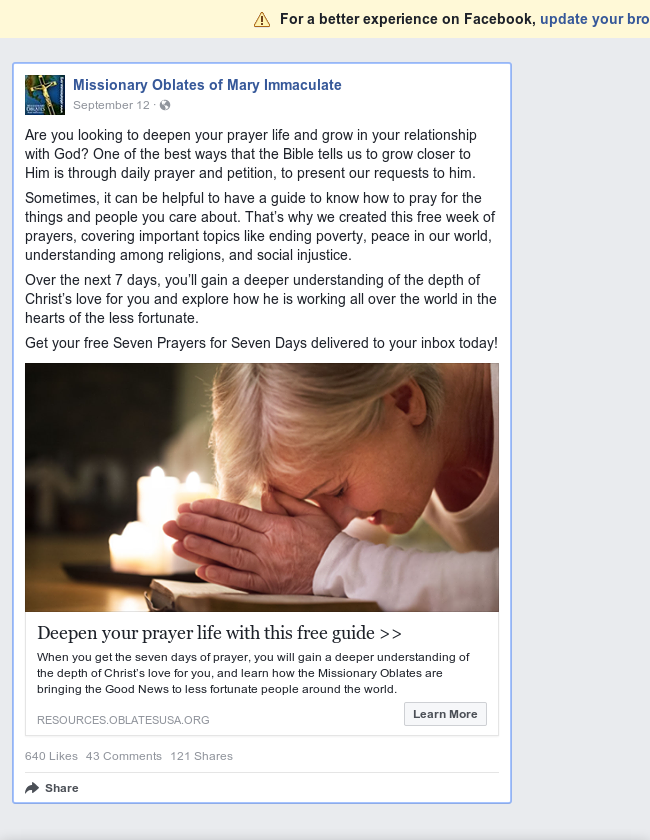650x840 pixels.
Task: Open the 'Deepen your prayer life' headline
Action: (x=219, y=633)
